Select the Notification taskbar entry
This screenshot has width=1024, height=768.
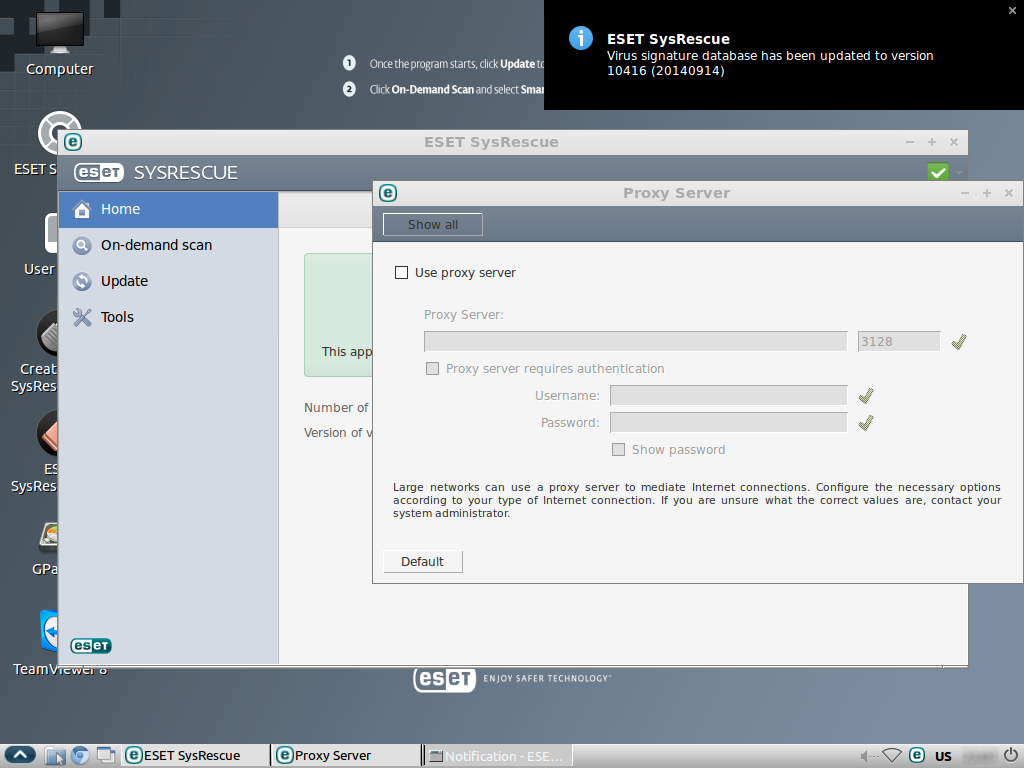[496, 756]
